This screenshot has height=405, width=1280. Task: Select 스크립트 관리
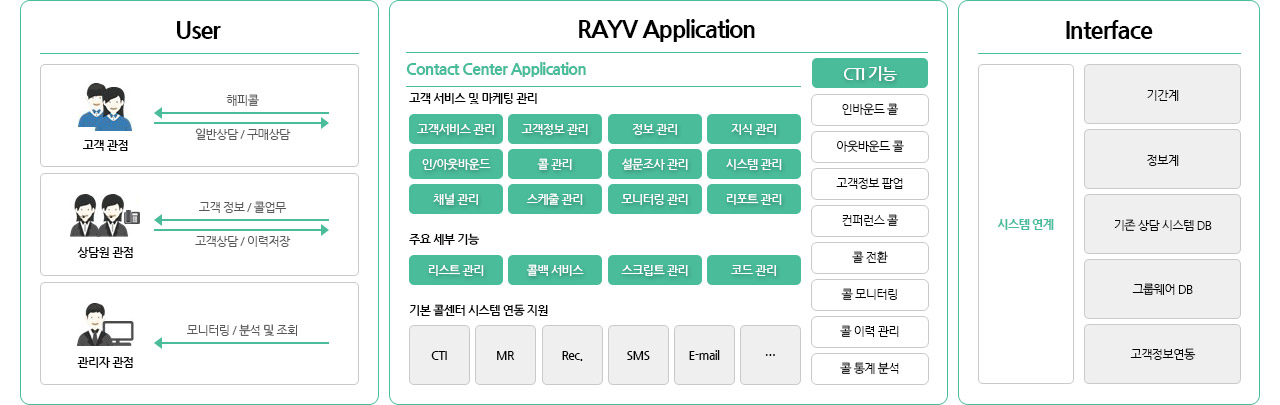click(654, 270)
